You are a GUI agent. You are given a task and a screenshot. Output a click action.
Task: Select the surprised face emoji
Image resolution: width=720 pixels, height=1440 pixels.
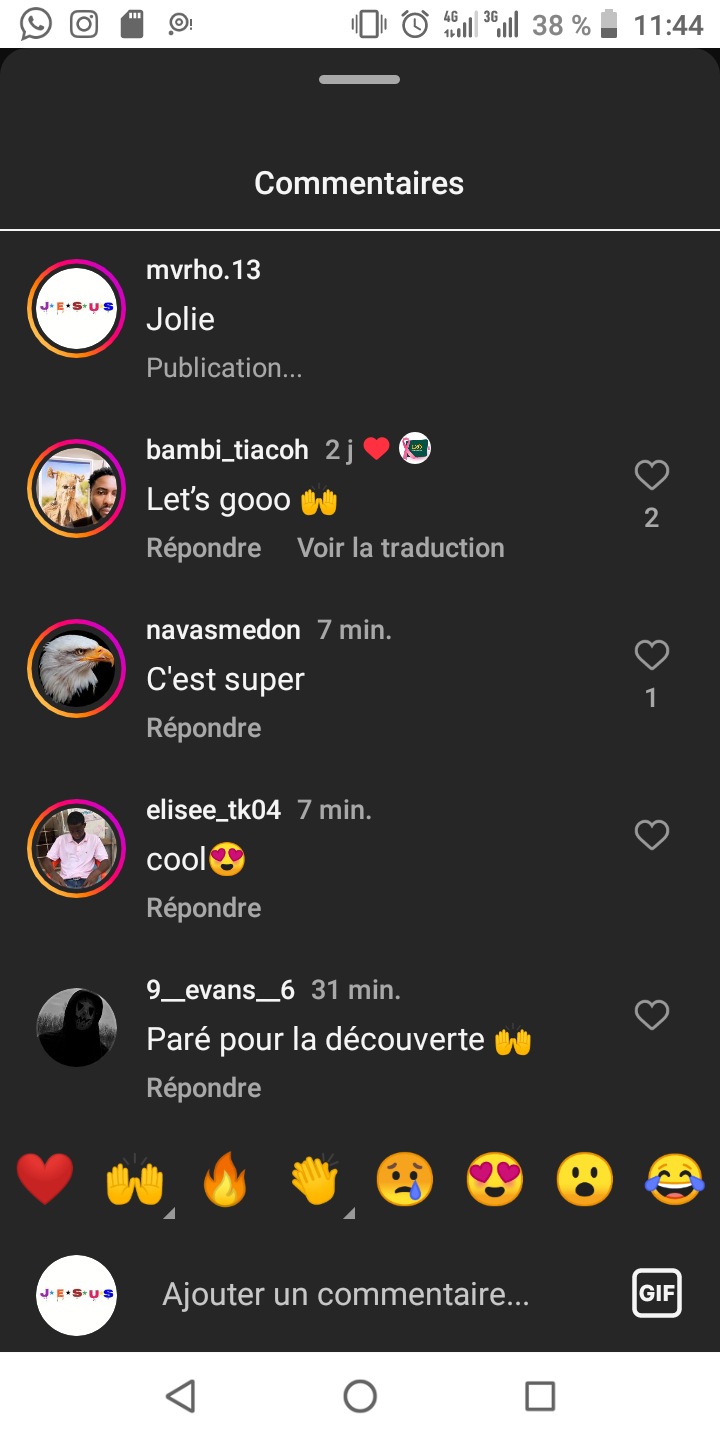[585, 1179]
